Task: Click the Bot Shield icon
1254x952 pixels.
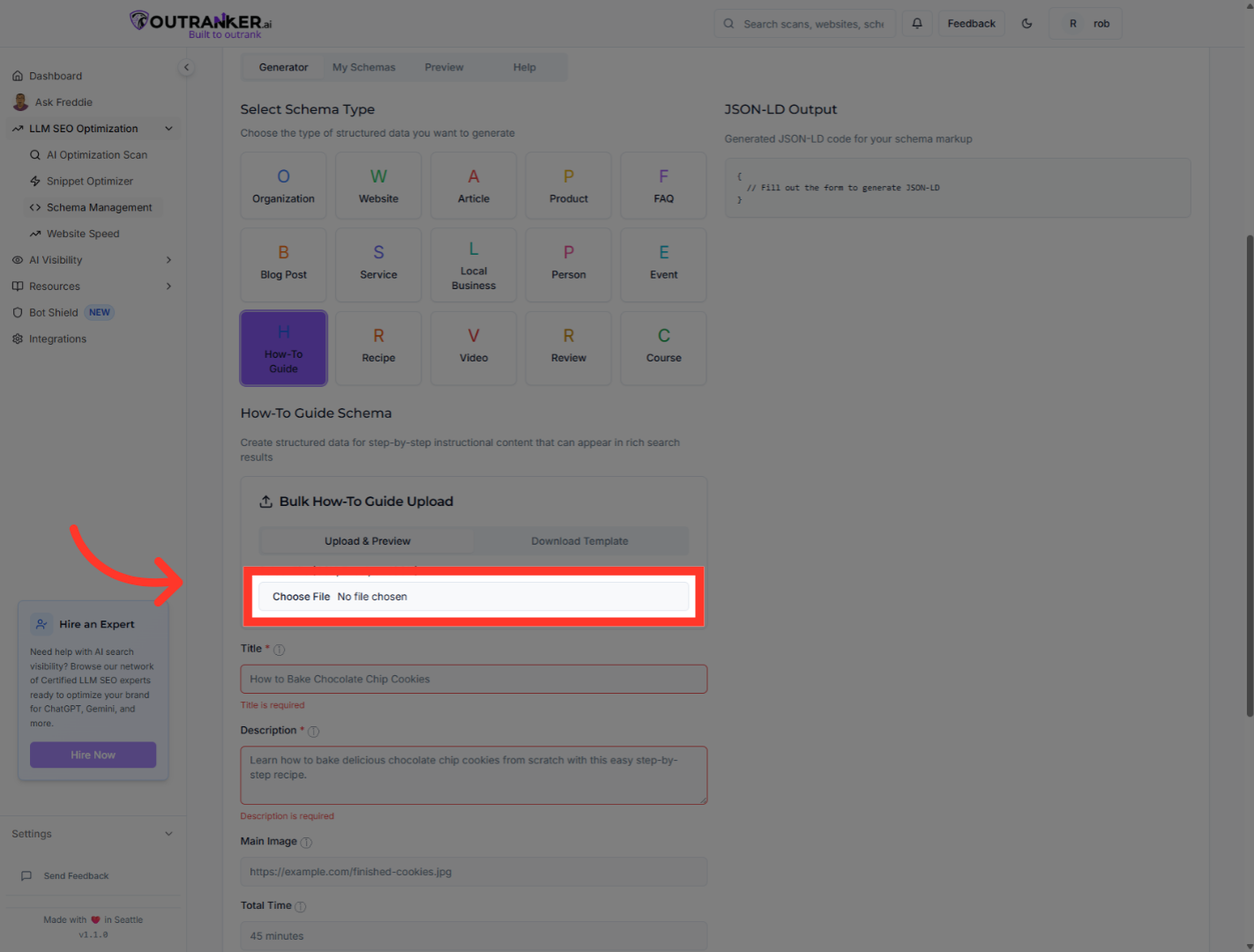Action: point(18,313)
